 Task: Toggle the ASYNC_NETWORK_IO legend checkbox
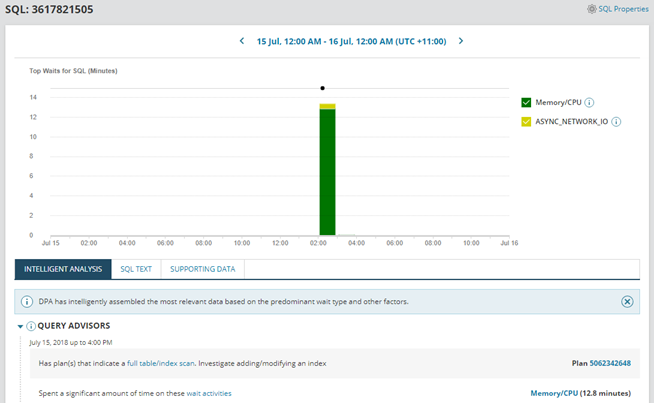(x=526, y=122)
